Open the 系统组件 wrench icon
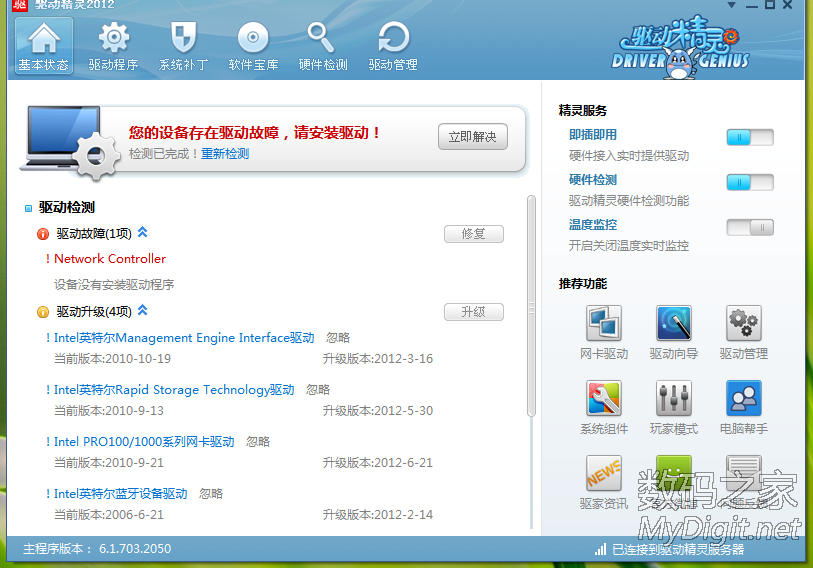This screenshot has width=813, height=568. pyautogui.click(x=604, y=398)
